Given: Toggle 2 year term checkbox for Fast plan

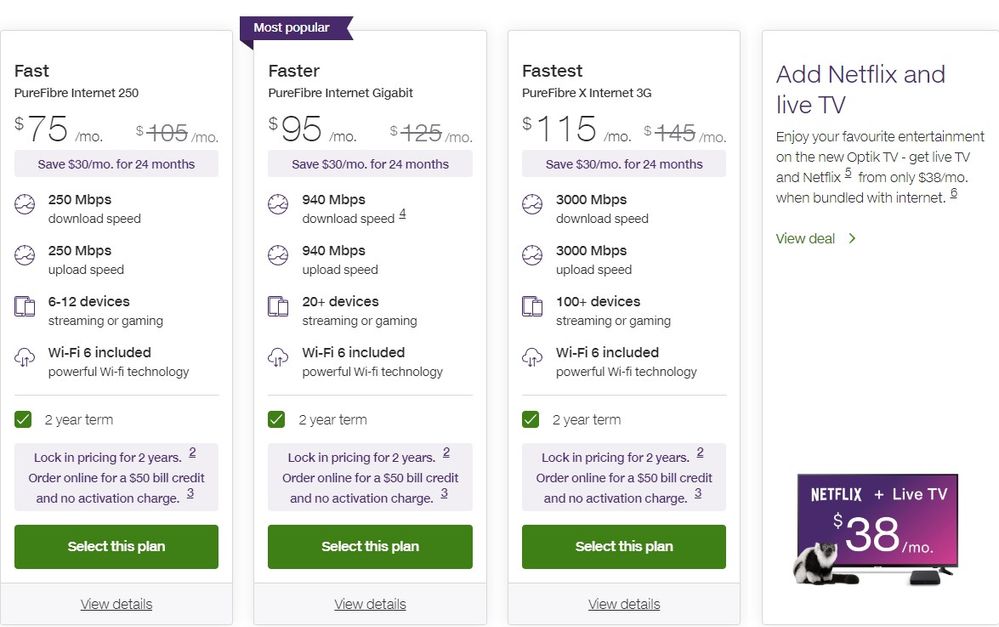Looking at the screenshot, I should pos(23,419).
